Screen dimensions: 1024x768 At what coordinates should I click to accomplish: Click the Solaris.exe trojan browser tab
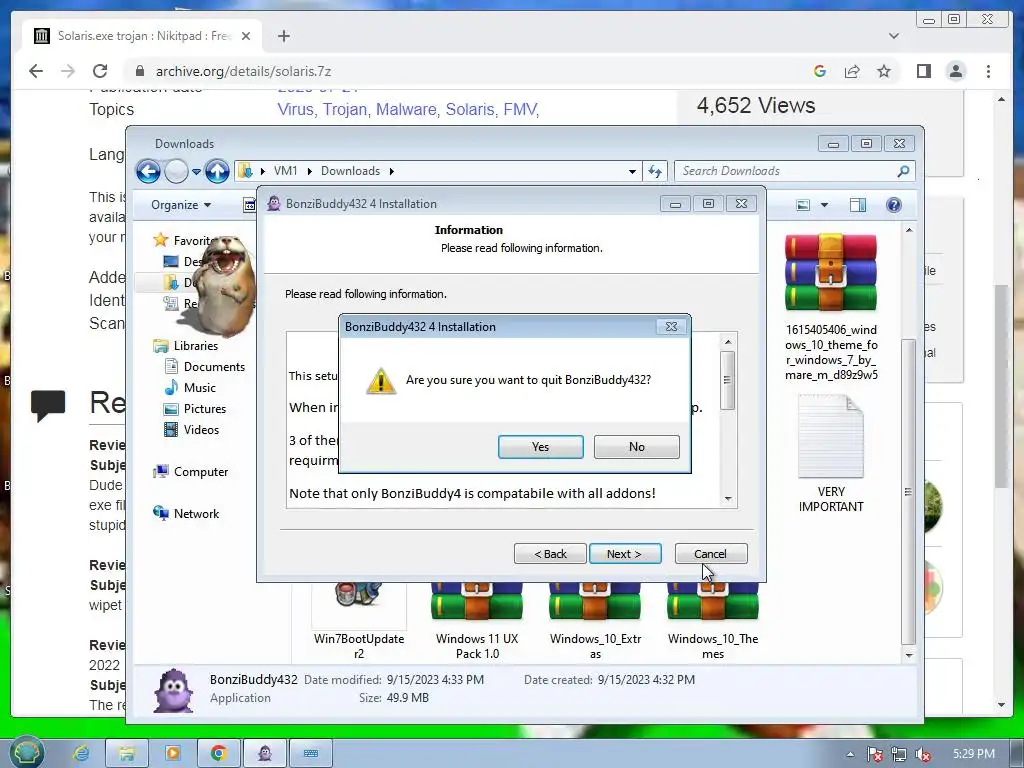pyautogui.click(x=144, y=36)
